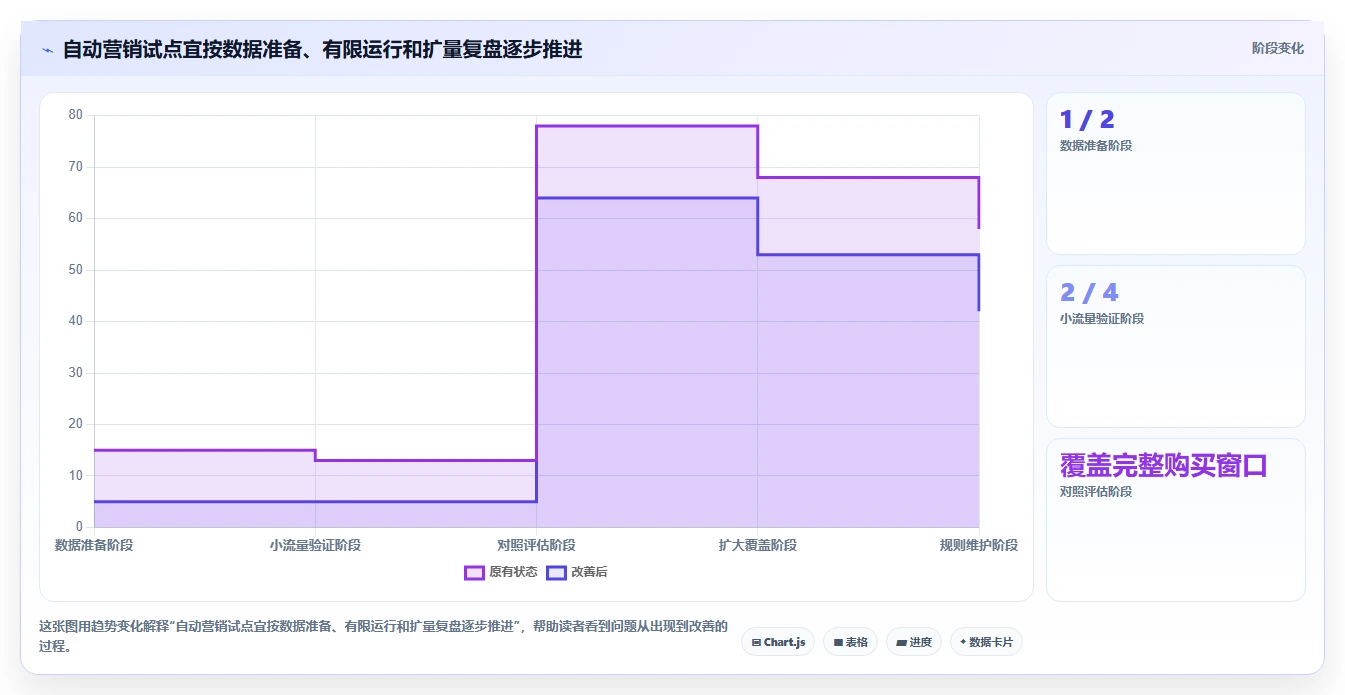This screenshot has height=695, width=1345.
Task: Click the 对照评估阶段 caption in third card
Action: (x=1096, y=492)
